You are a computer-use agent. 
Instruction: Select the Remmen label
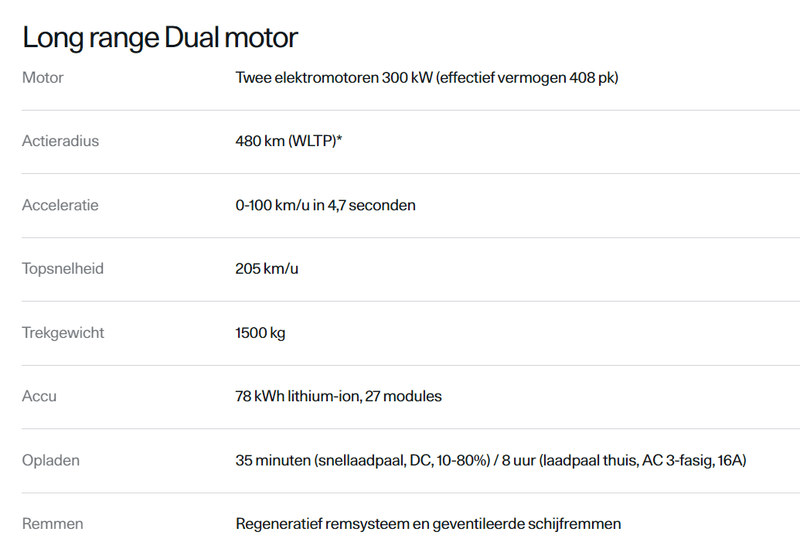(53, 524)
